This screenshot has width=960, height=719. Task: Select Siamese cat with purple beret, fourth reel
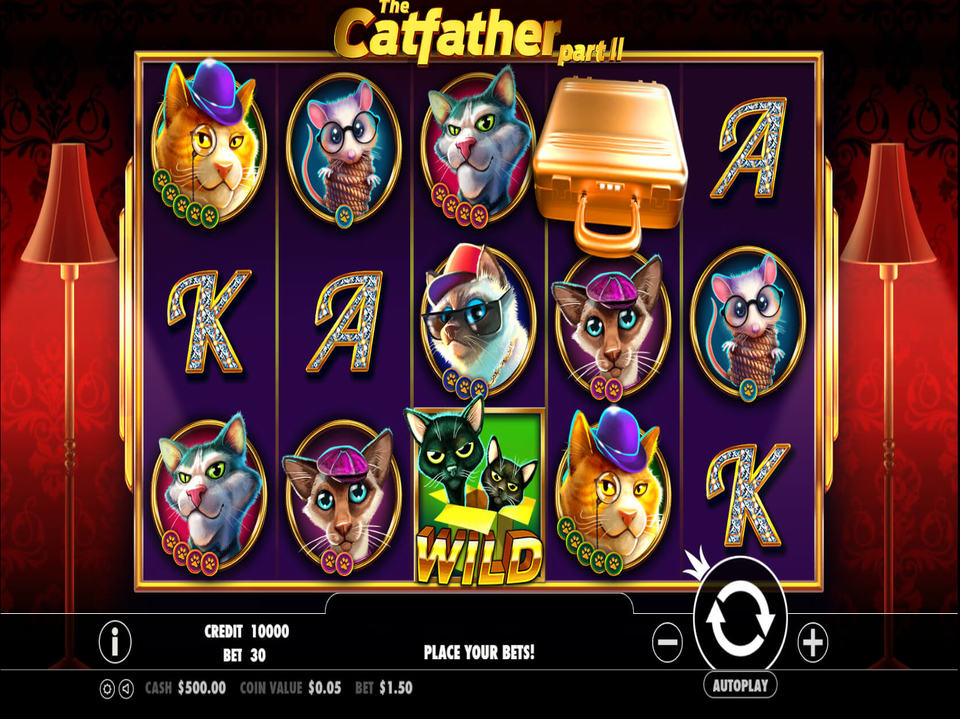[x=612, y=327]
